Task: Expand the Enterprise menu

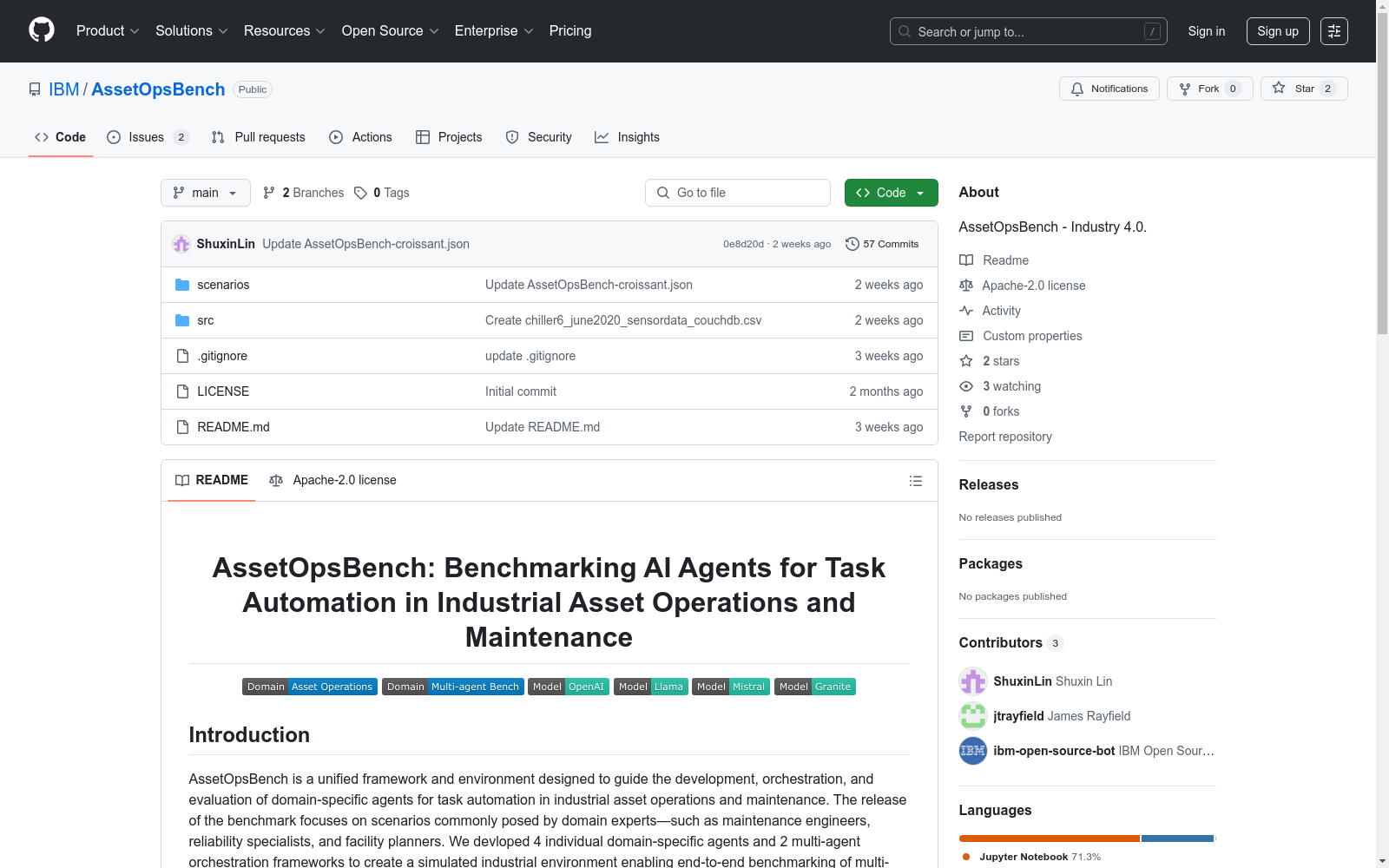Action: click(x=494, y=31)
